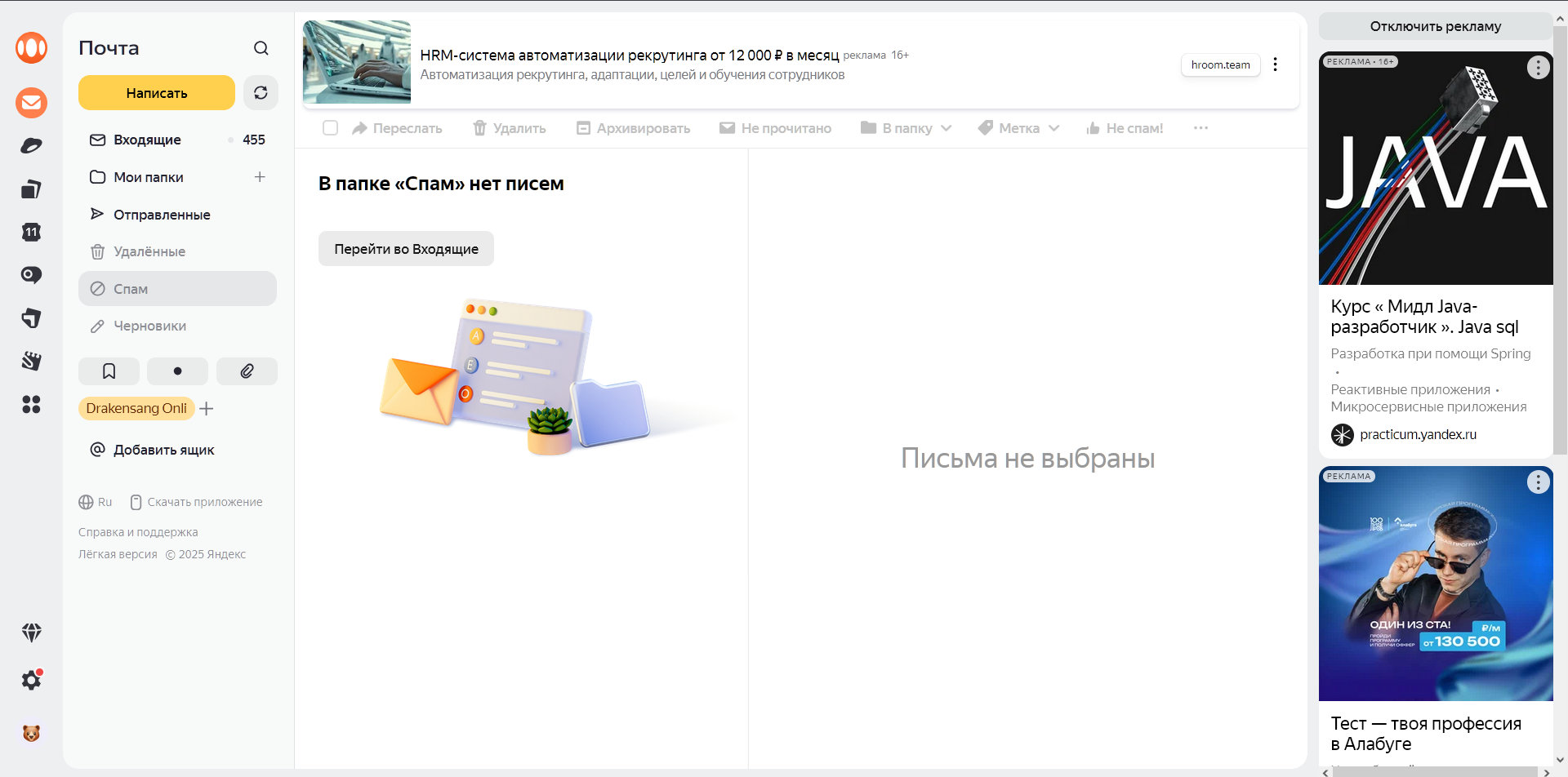
Task: Refresh the mailbox with the reload icon
Action: pyautogui.click(x=261, y=93)
